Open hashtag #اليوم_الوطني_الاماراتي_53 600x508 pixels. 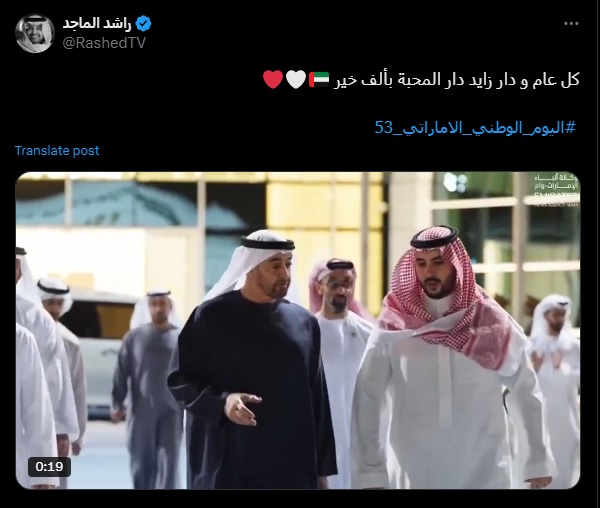pos(475,127)
